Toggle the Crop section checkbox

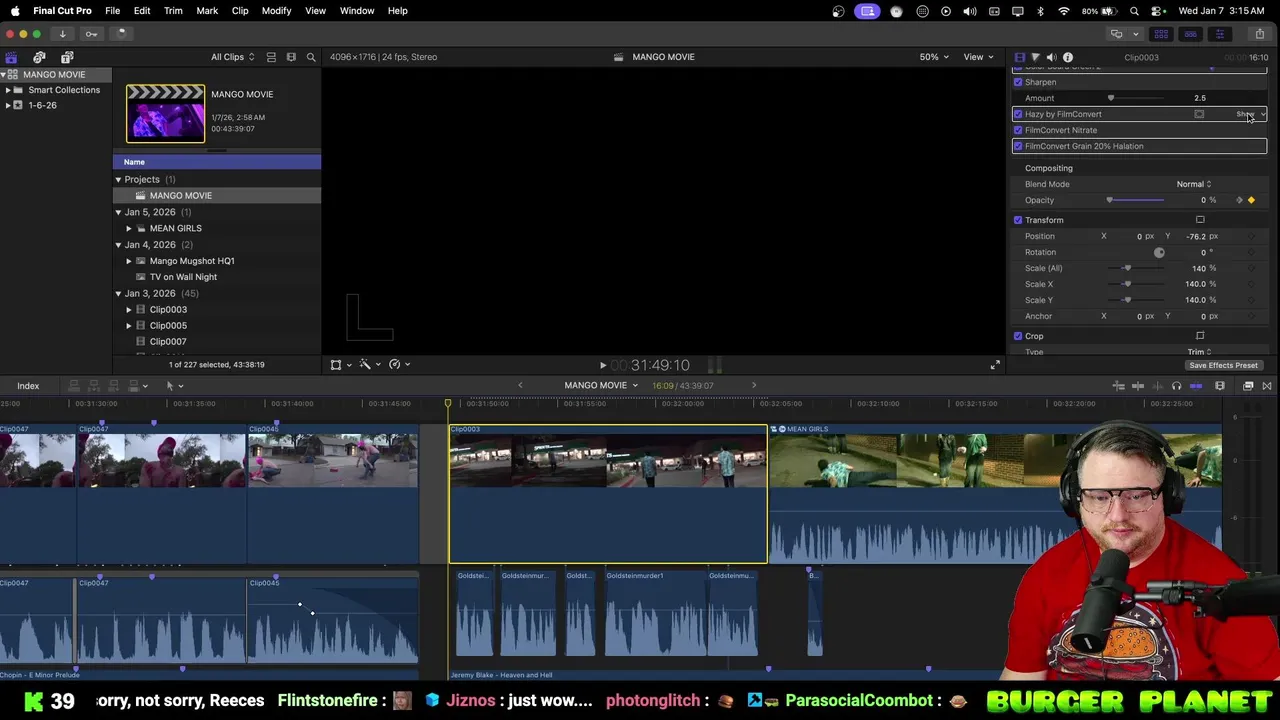point(1018,336)
